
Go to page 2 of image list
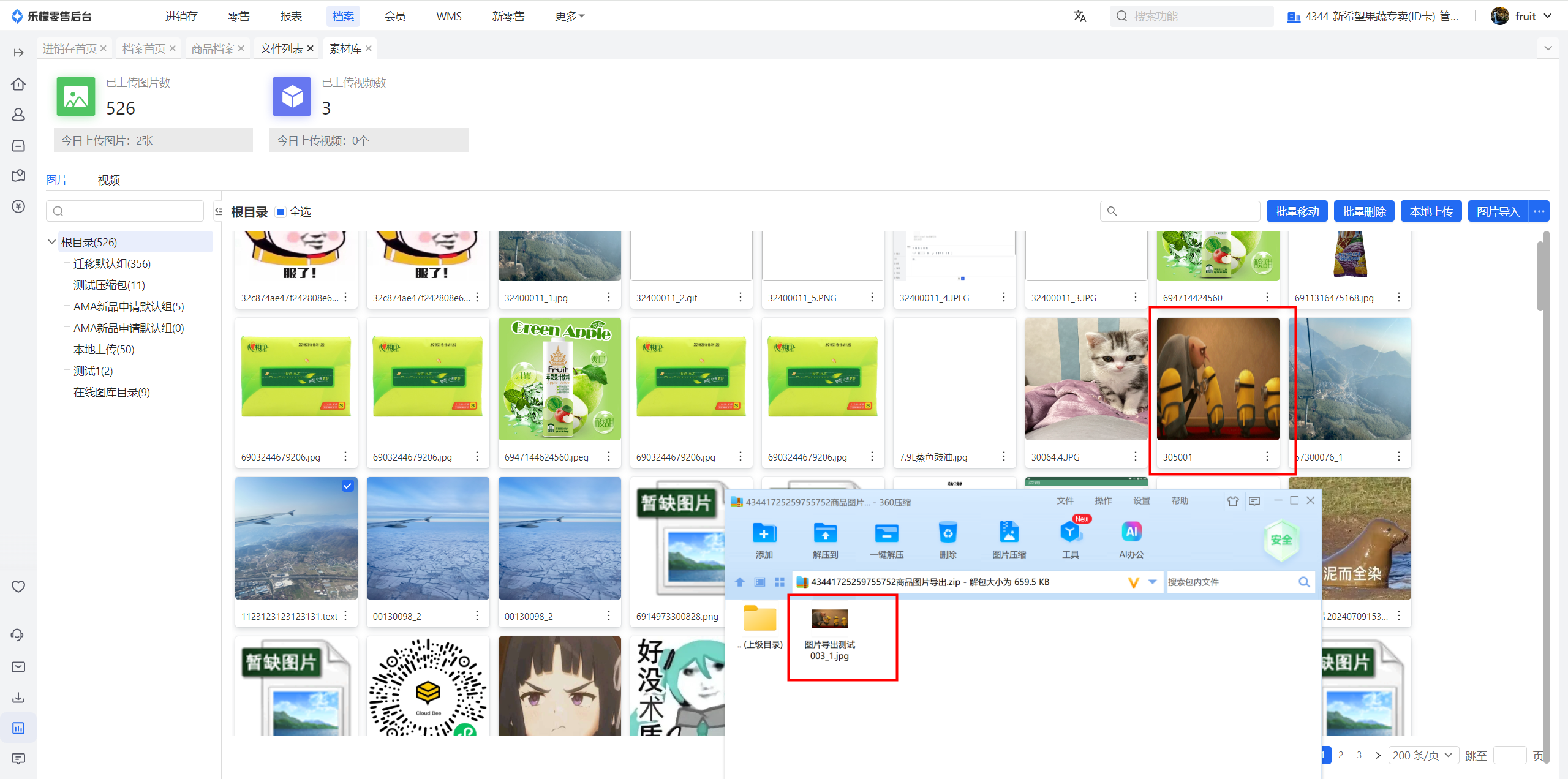coord(1341,755)
